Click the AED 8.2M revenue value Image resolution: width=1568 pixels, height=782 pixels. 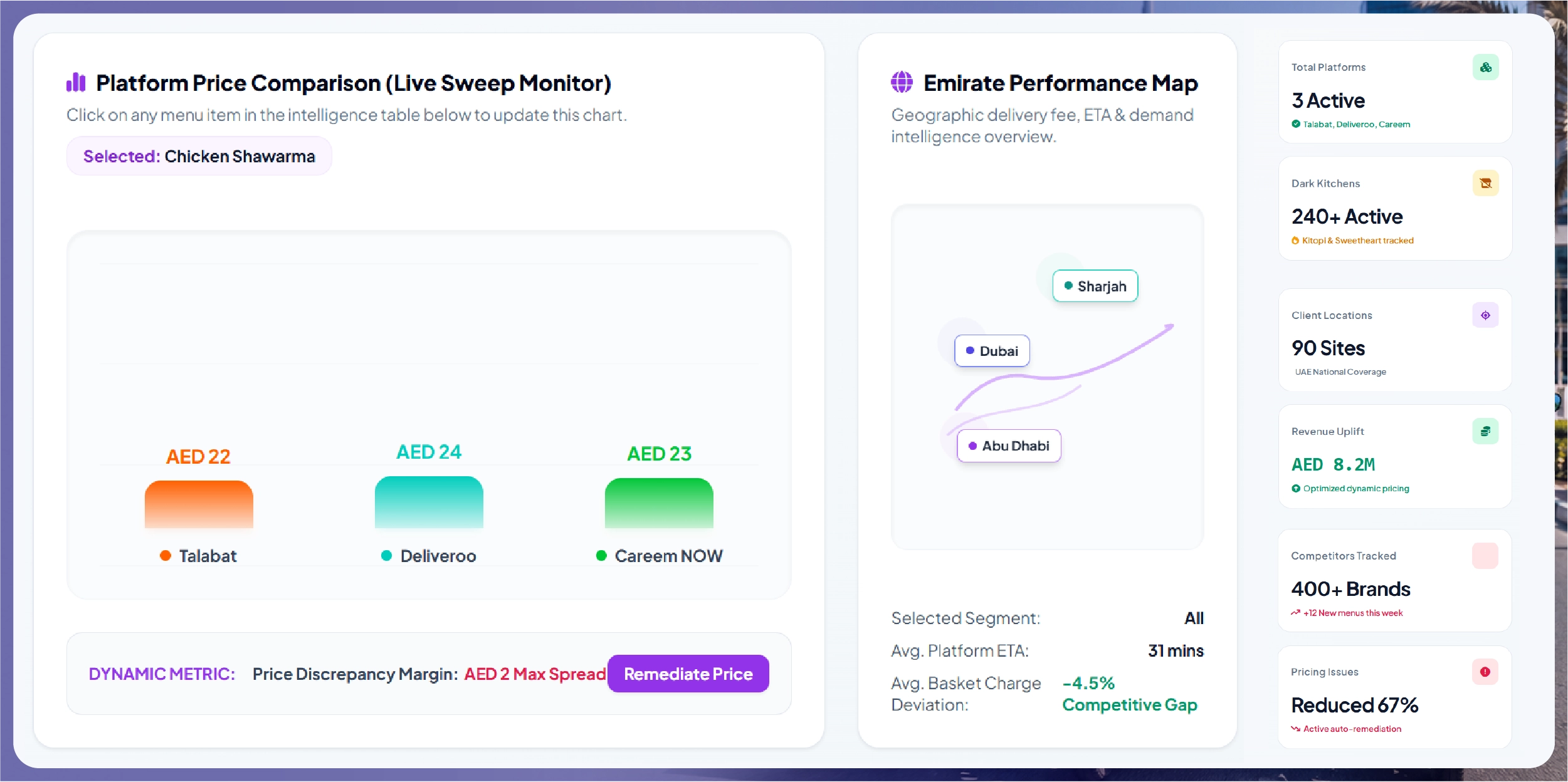coord(1333,464)
